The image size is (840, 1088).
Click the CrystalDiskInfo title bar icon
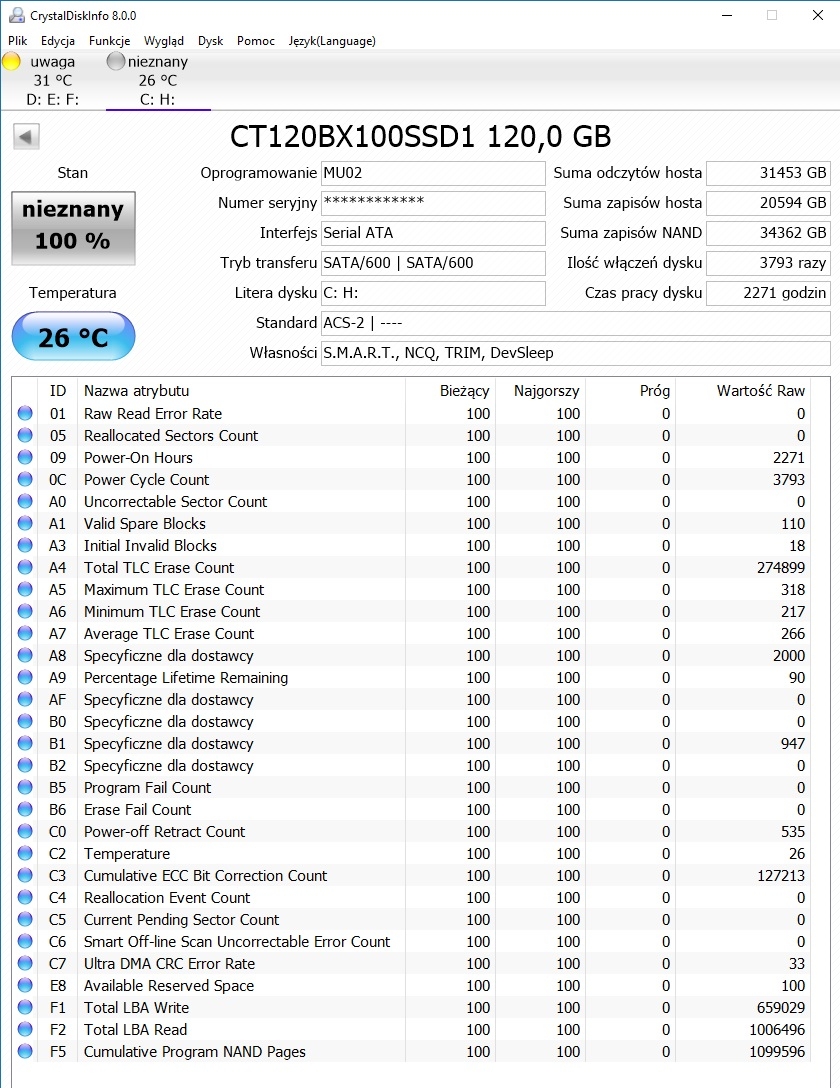(16, 15)
